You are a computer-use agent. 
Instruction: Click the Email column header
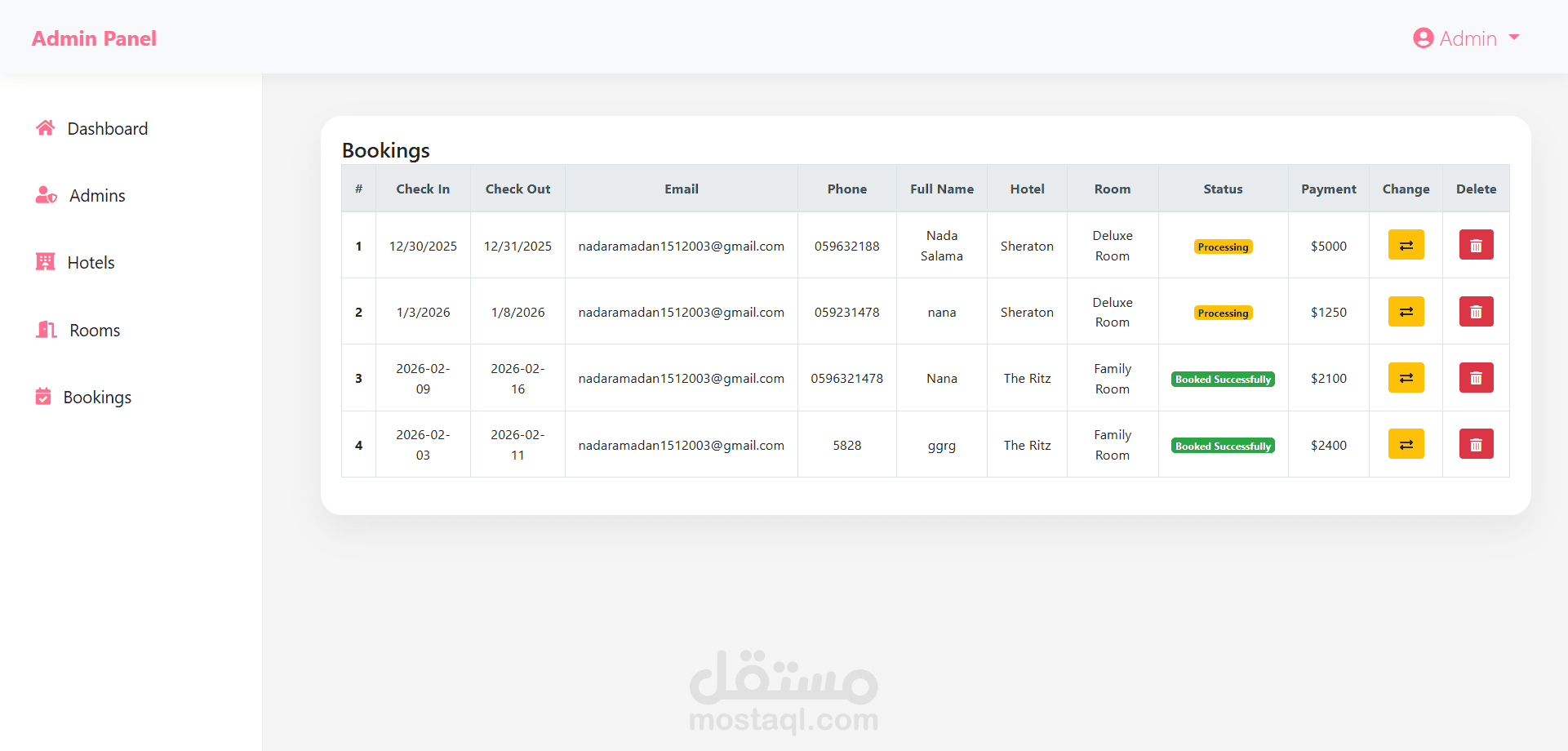681,189
